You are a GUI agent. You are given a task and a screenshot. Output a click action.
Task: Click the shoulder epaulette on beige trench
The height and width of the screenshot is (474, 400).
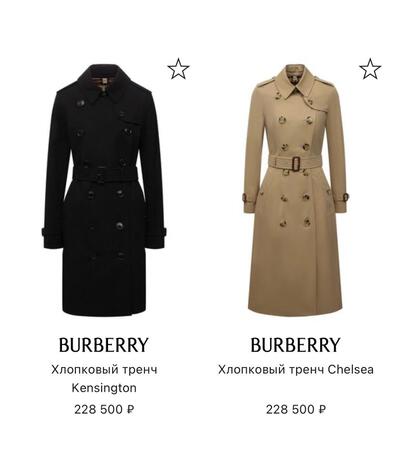point(265,82)
